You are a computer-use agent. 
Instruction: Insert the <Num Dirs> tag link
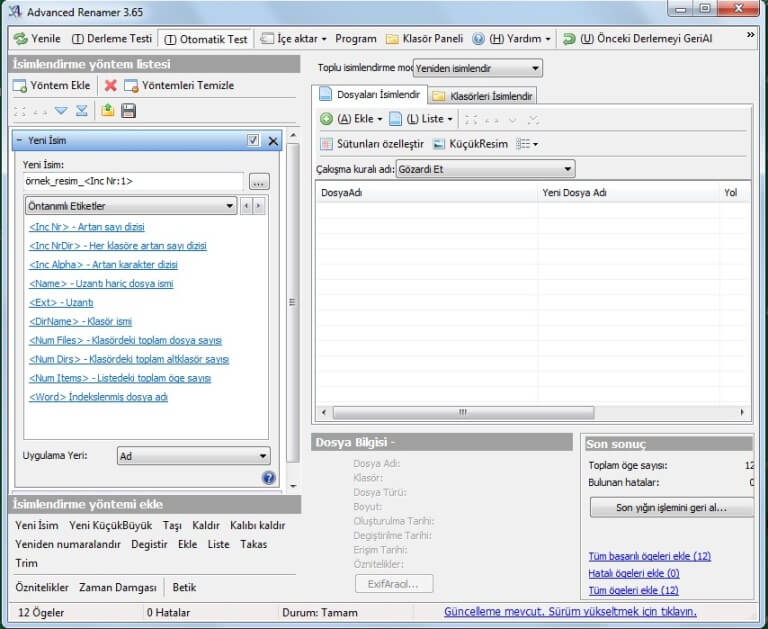(x=129, y=359)
